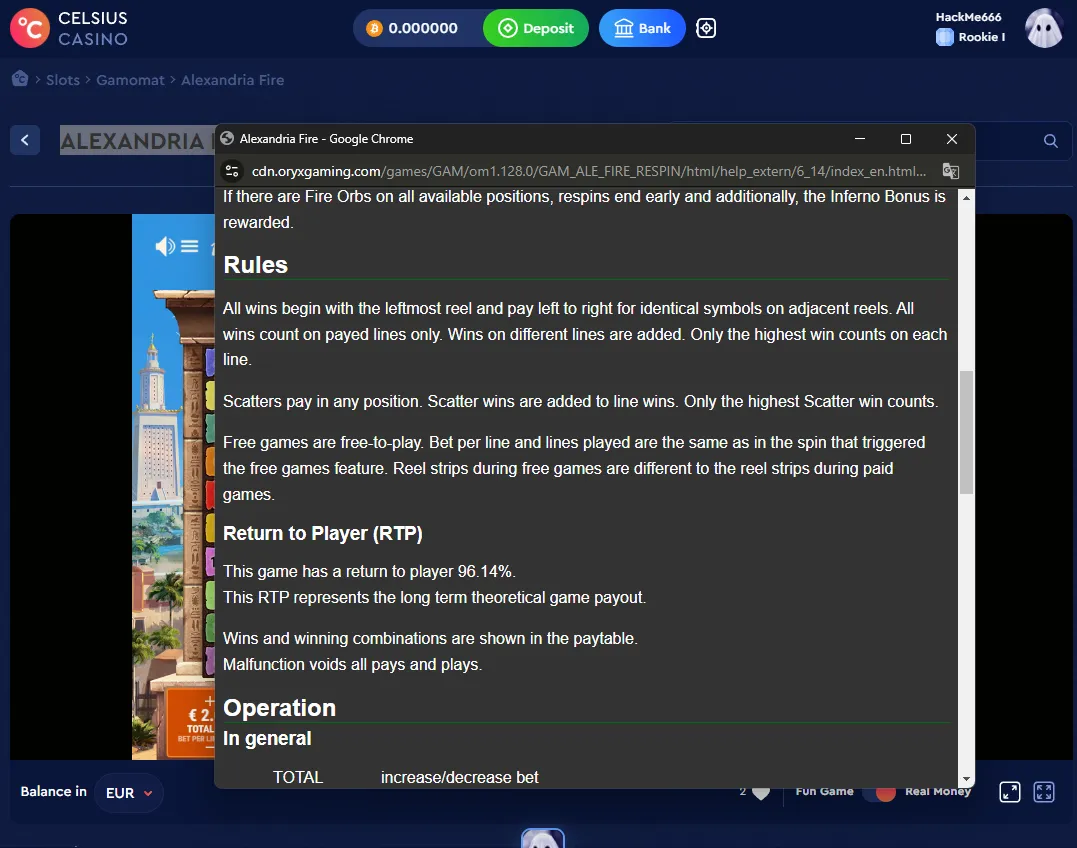Click the 'increase/decrease bet' text
The width and height of the screenshot is (1077, 848).
click(x=460, y=777)
